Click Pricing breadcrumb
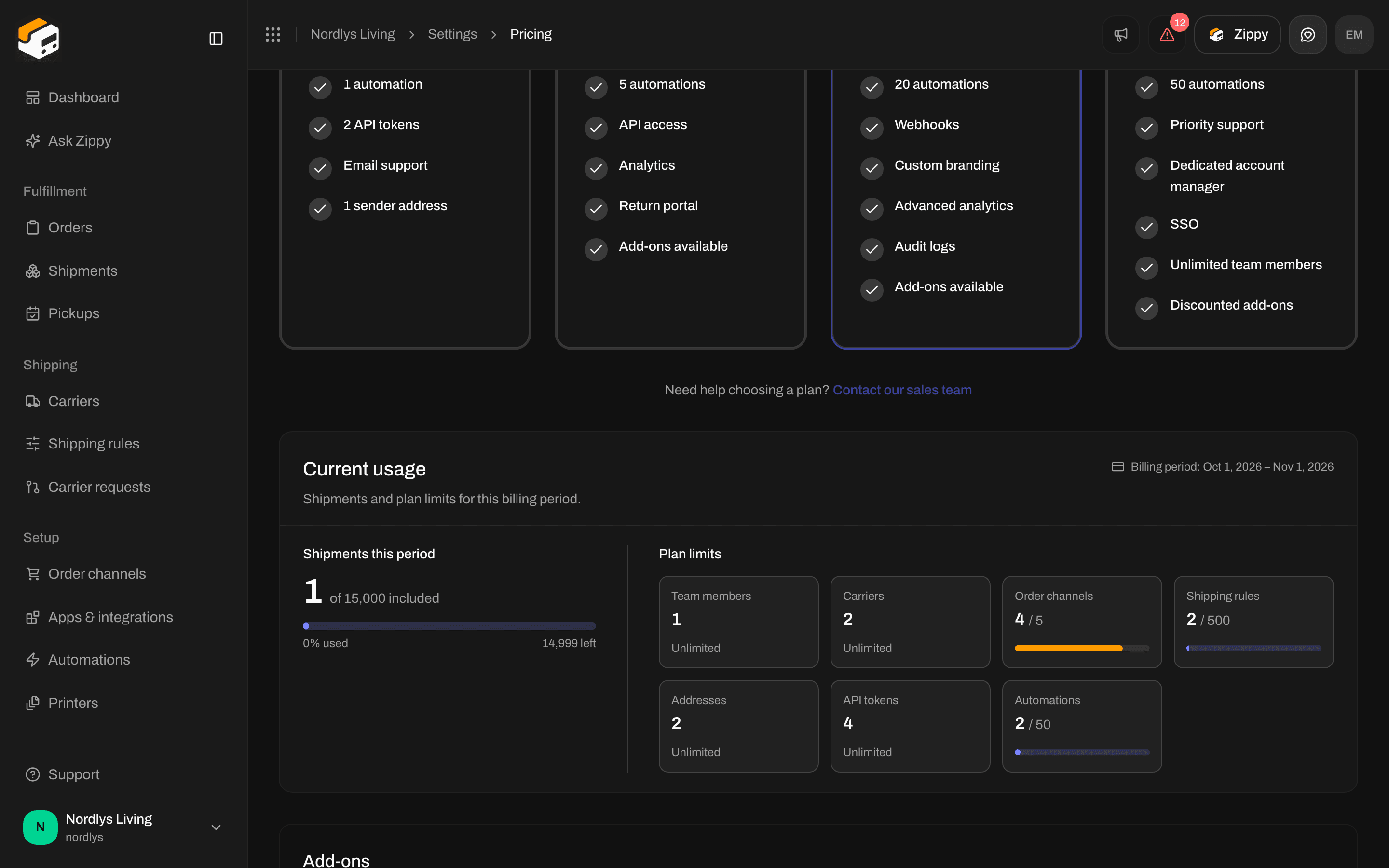This screenshot has width=1389, height=868. 531,34
